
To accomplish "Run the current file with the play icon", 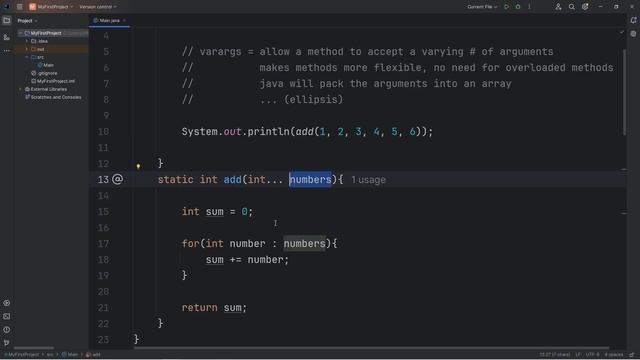I will click(507, 7).
